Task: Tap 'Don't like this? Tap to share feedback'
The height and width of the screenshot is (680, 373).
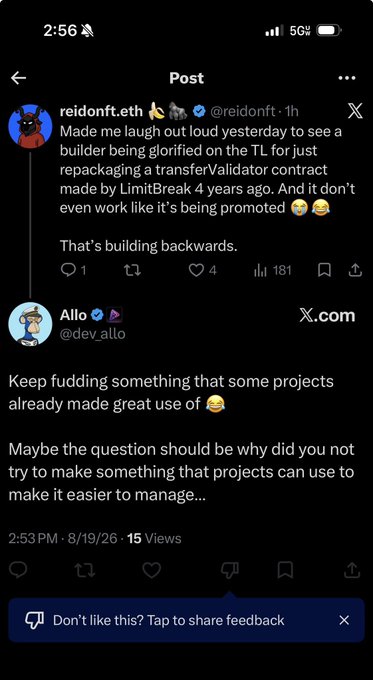Action: 169,620
